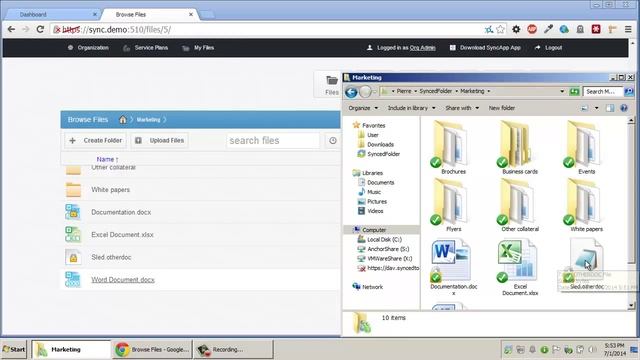This screenshot has height=360, width=640.
Task: Select Local Disk (C:) in navigation pane
Action: pos(380,240)
